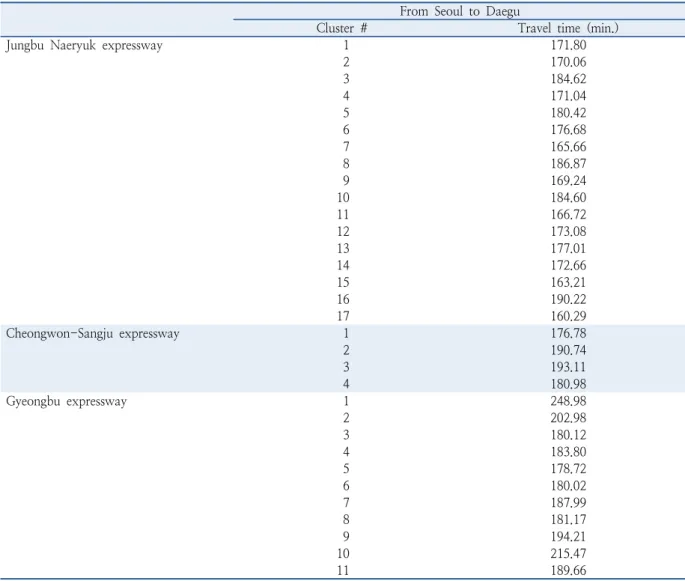Click the travel time value 248.98
This screenshot has width=685, height=581.
(568, 401)
